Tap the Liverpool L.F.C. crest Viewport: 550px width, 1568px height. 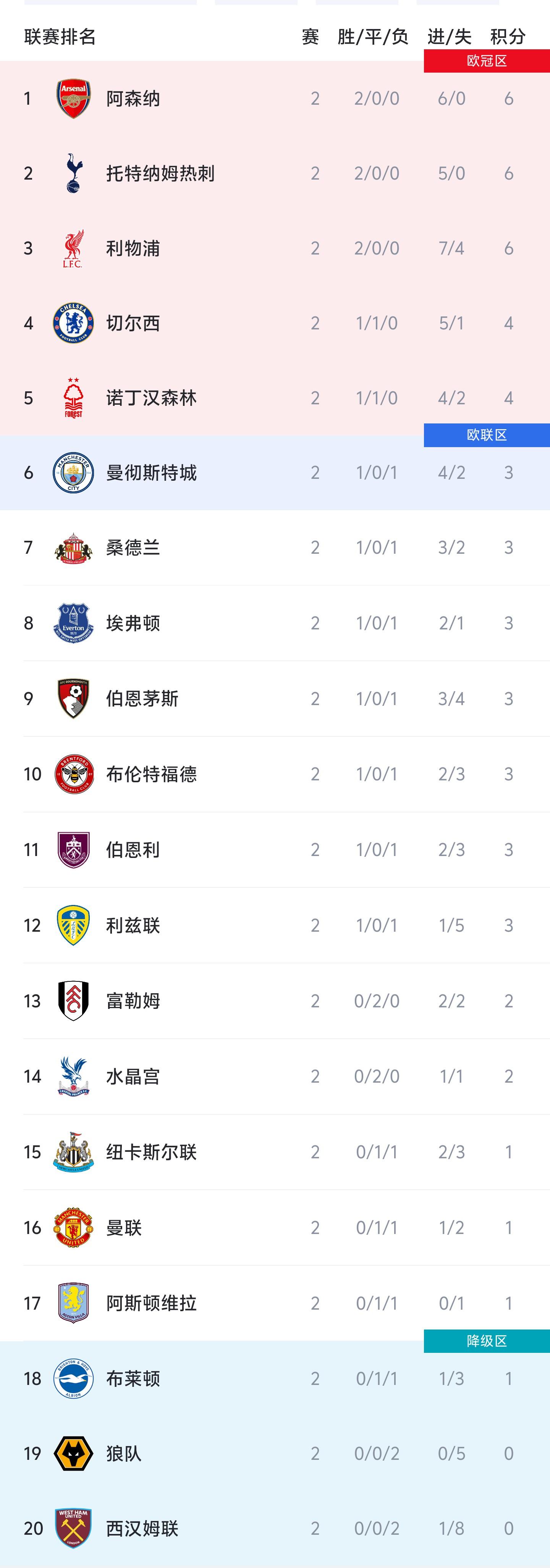[74, 248]
